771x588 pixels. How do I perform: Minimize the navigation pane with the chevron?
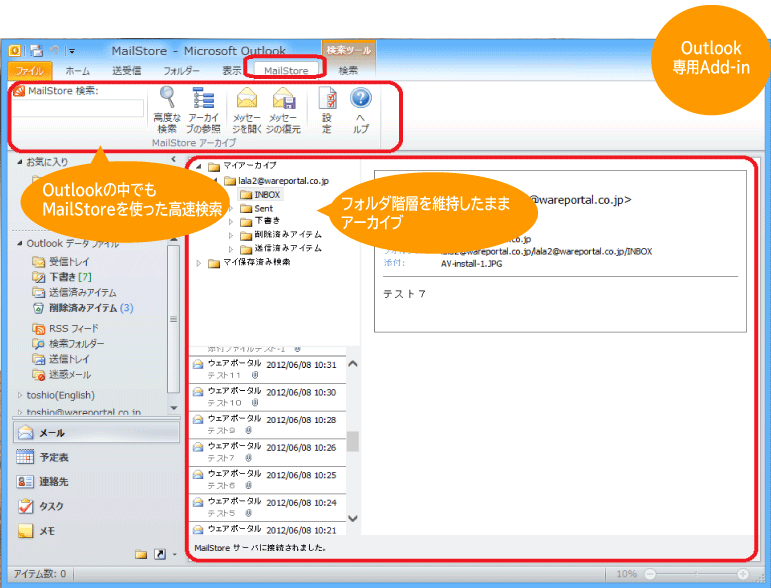point(173,159)
